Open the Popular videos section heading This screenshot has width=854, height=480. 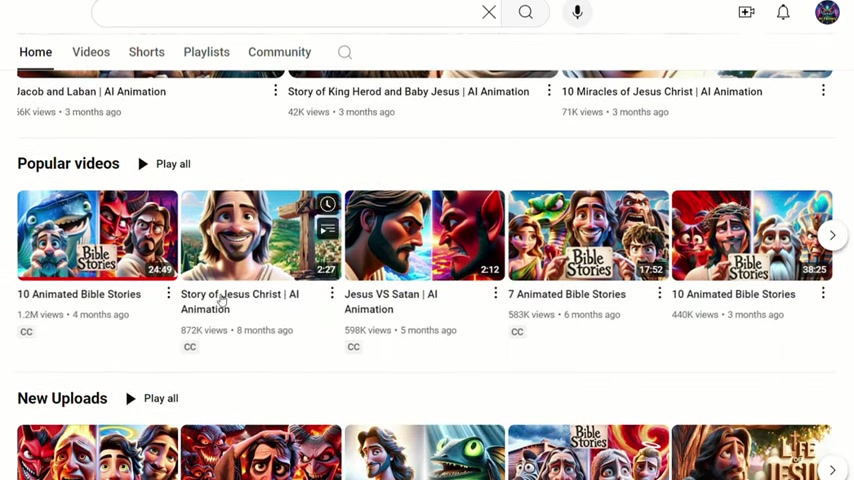69,163
